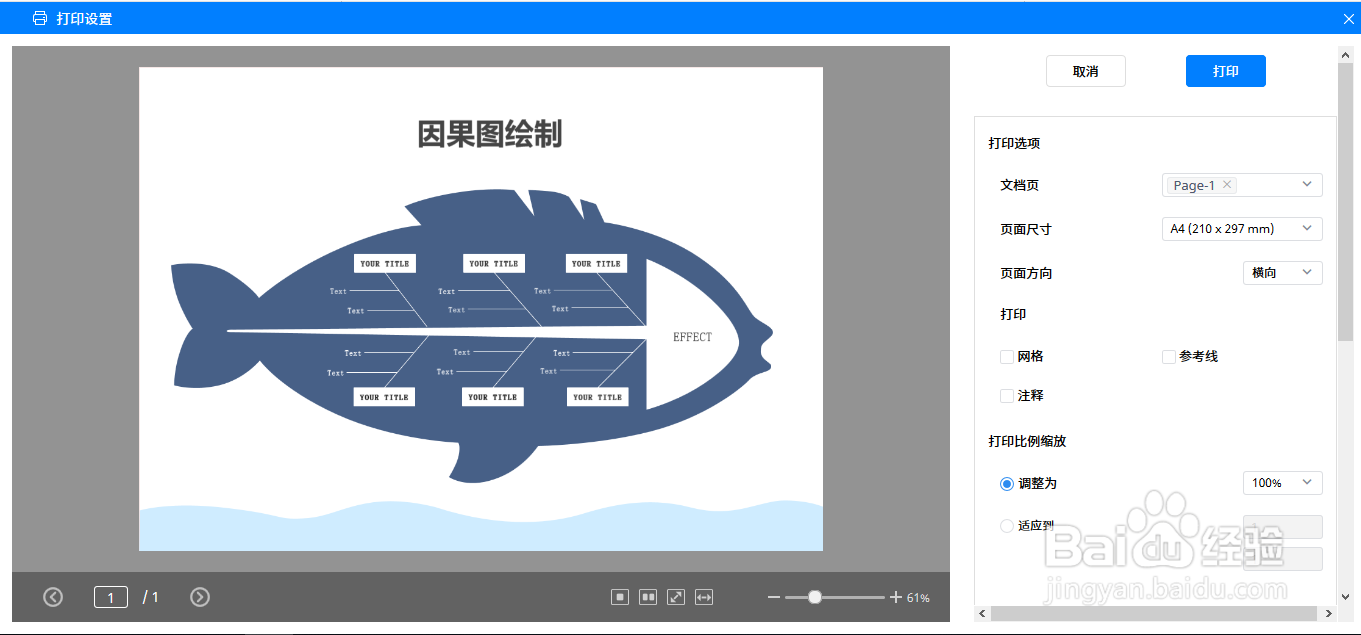Screen dimensions: 1361x635
Task: Enable 注释 checkbox
Action: pyautogui.click(x=1007, y=396)
